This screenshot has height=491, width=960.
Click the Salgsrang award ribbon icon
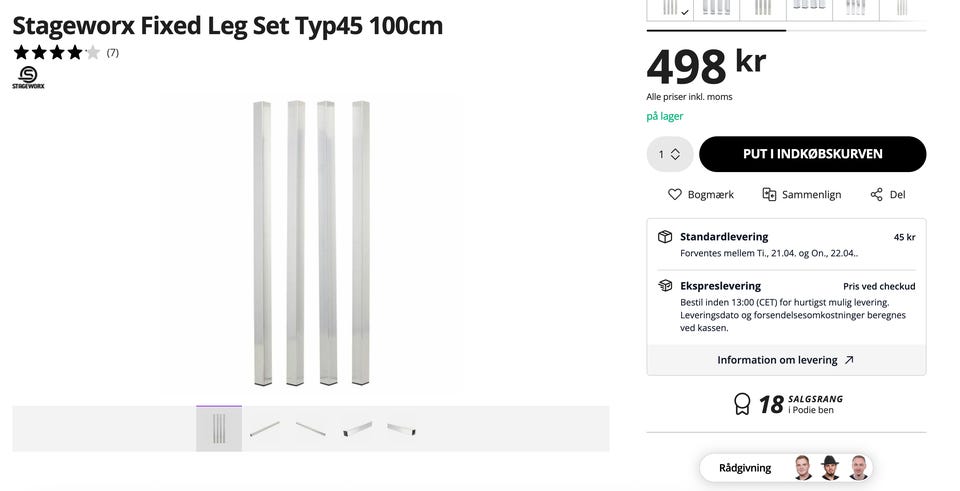click(x=742, y=404)
